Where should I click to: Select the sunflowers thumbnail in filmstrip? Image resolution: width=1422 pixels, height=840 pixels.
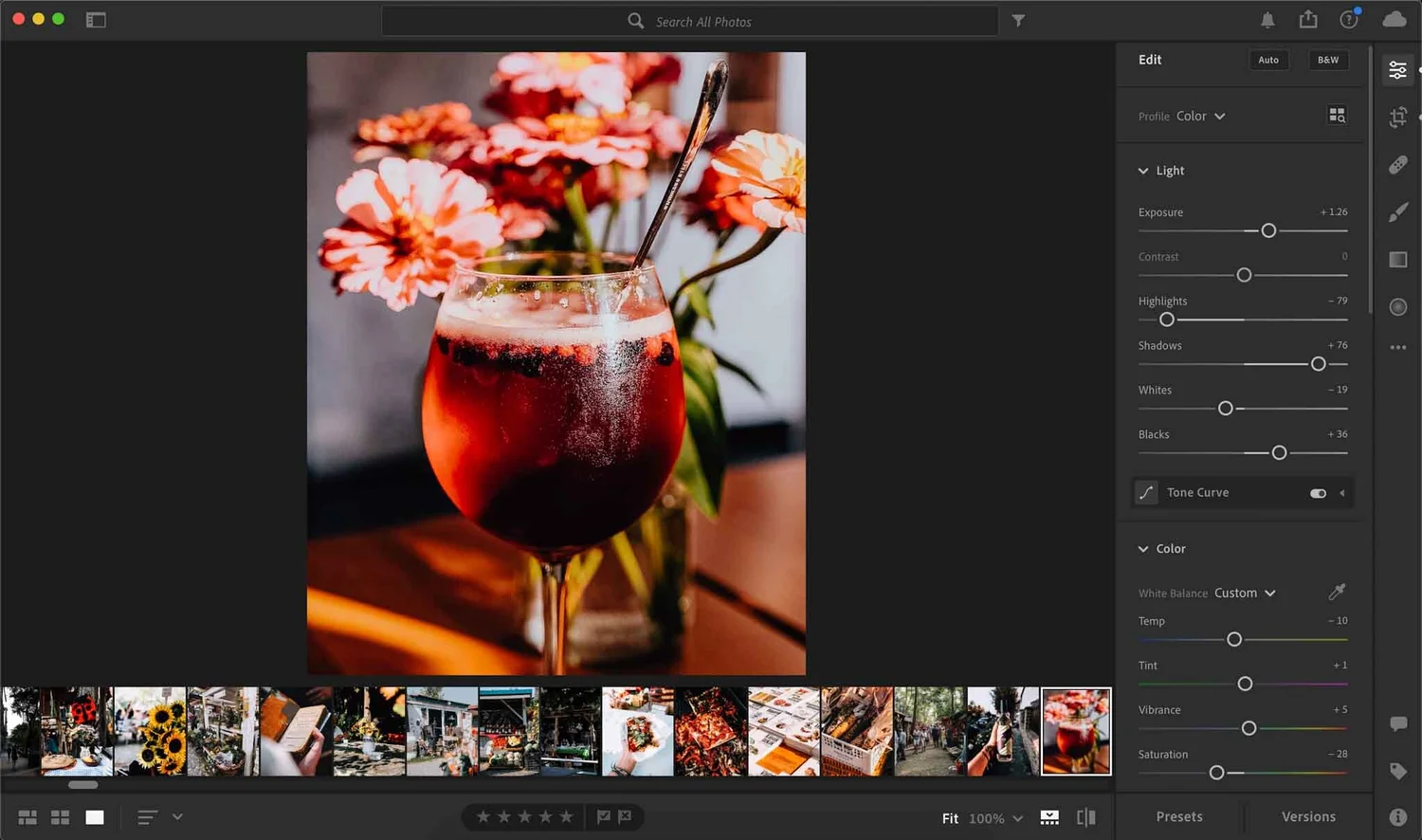click(149, 730)
